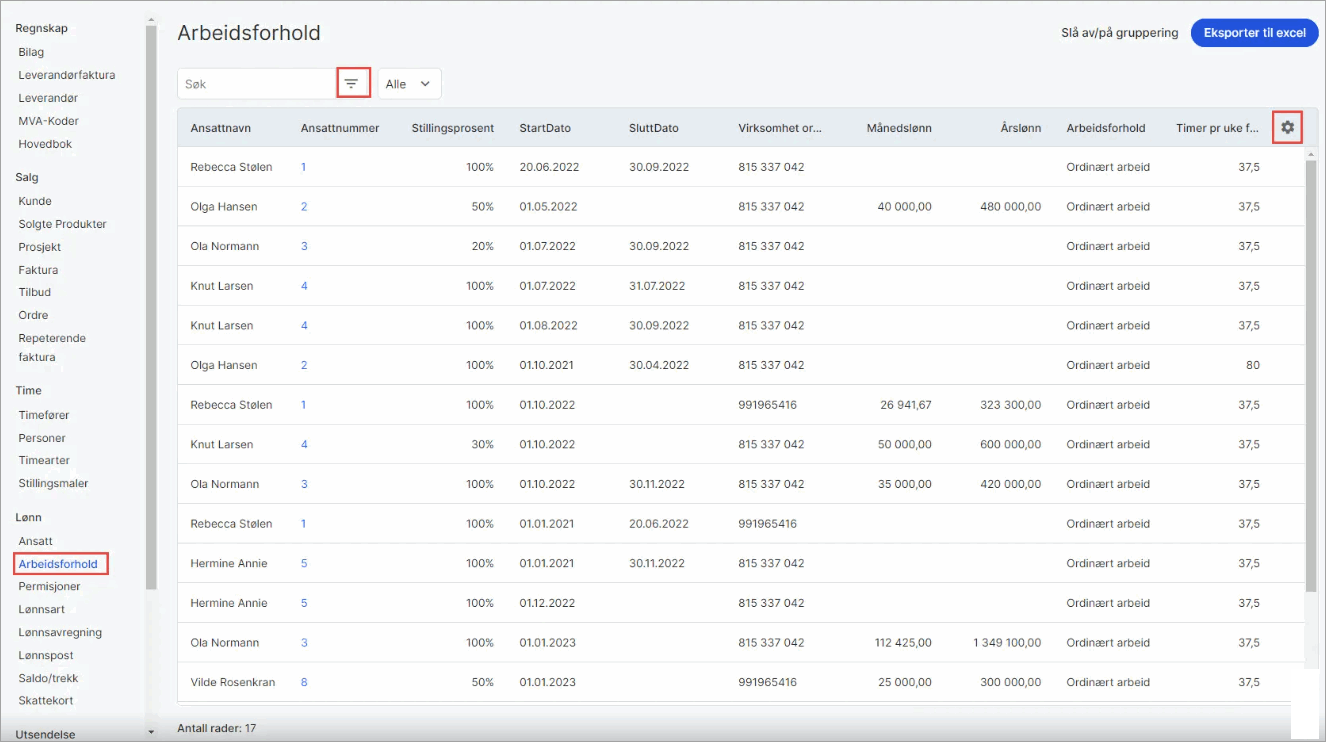Open Ansatt in Lønn menu
Screen dimensions: 1326x742
[35, 541]
